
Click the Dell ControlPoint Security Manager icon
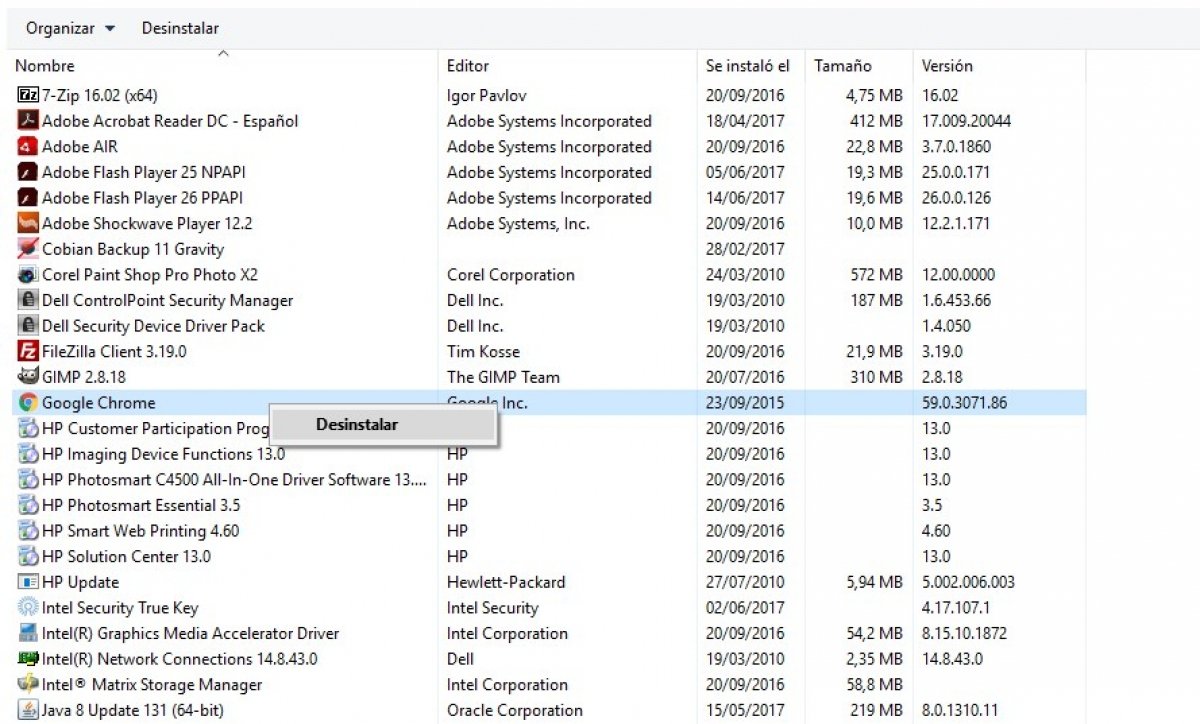click(x=28, y=301)
